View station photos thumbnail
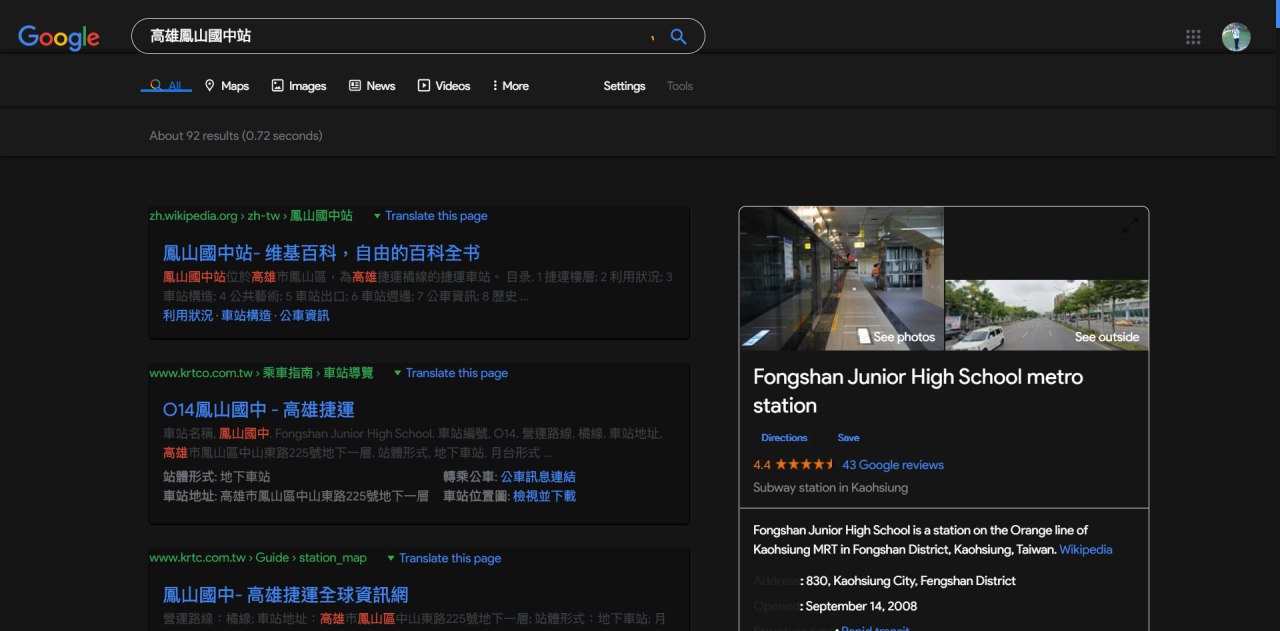The image size is (1280, 631). (841, 278)
